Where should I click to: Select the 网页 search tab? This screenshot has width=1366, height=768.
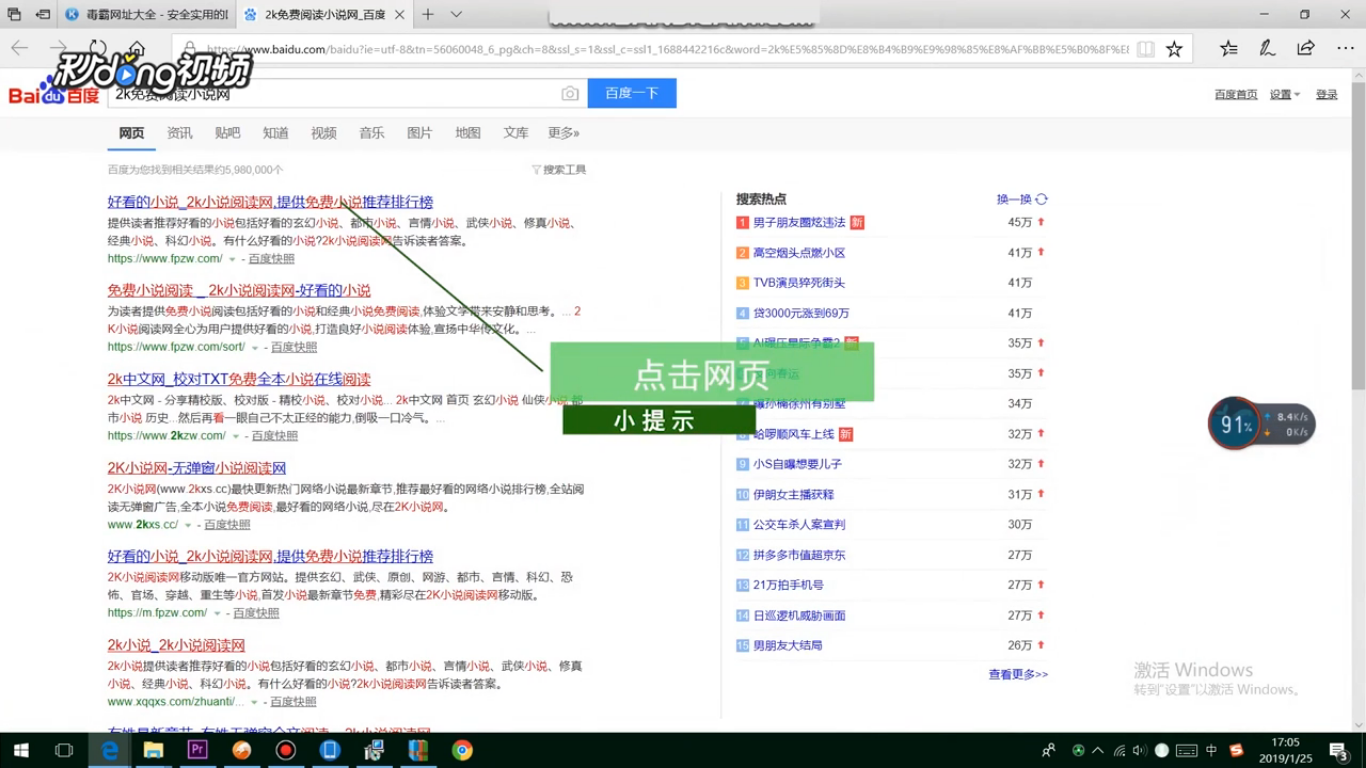[131, 133]
